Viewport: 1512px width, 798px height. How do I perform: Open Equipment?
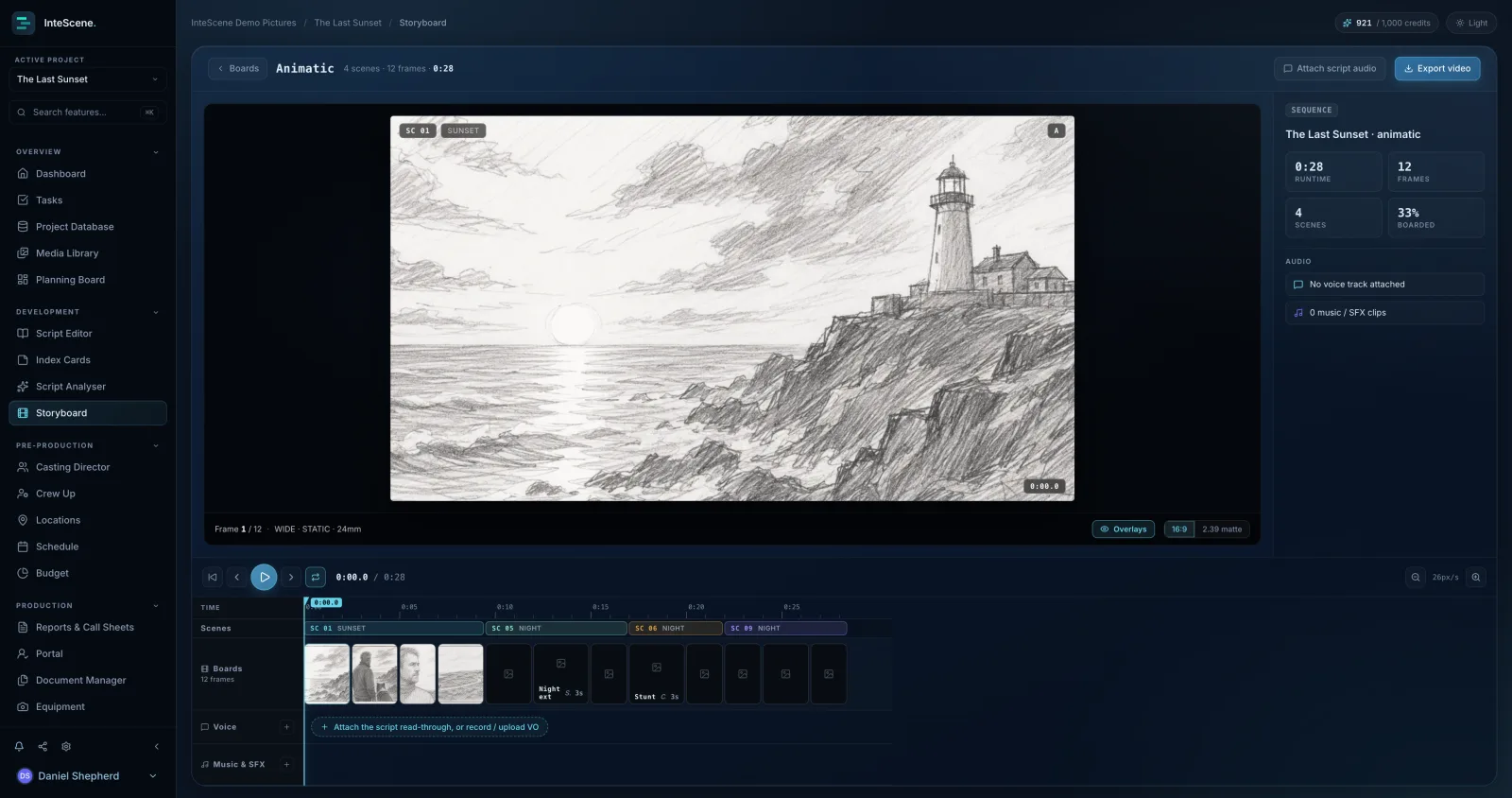coord(88,707)
